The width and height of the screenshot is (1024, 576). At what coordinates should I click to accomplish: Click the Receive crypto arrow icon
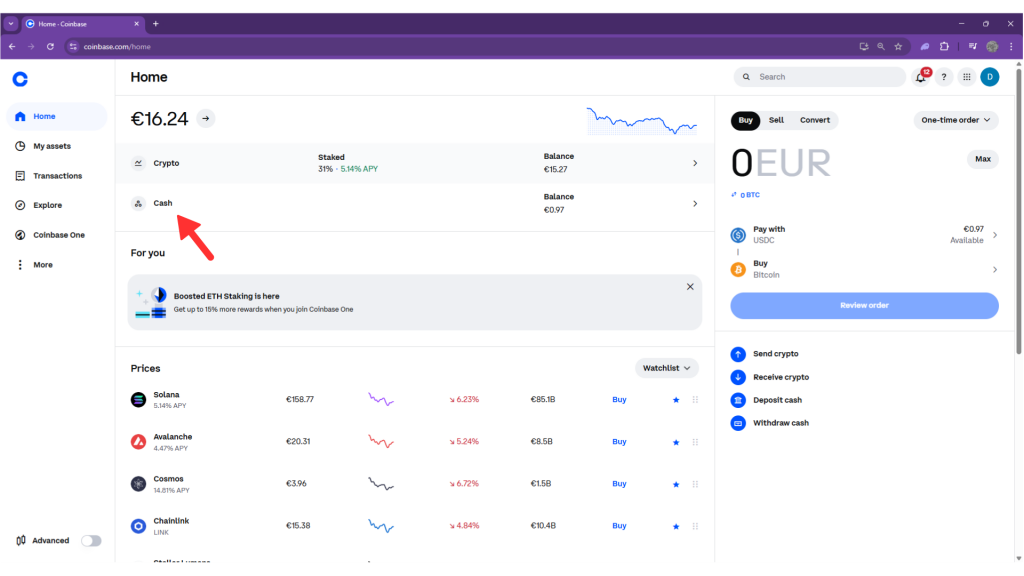click(738, 377)
